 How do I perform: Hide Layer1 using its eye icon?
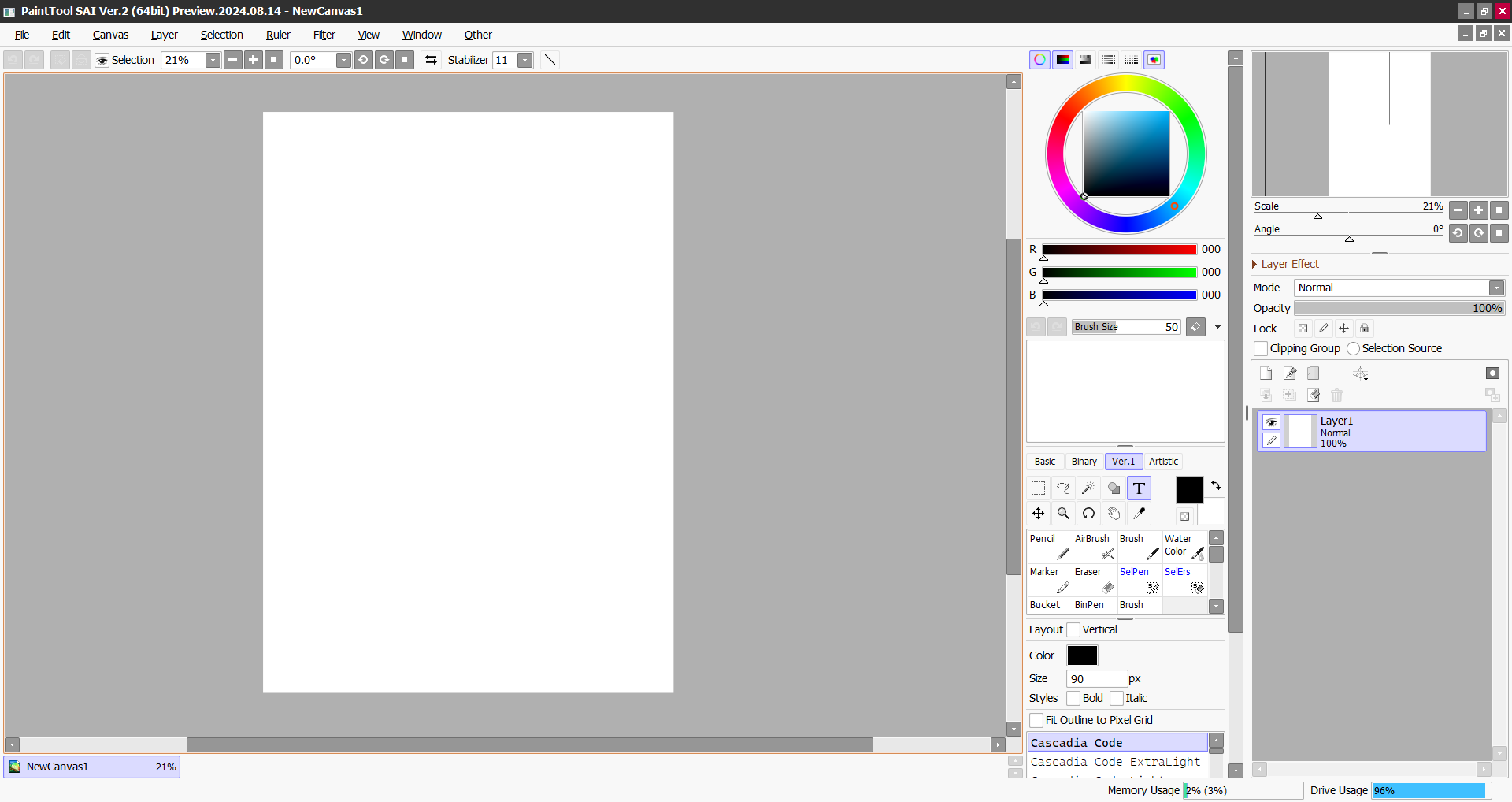pos(1271,422)
